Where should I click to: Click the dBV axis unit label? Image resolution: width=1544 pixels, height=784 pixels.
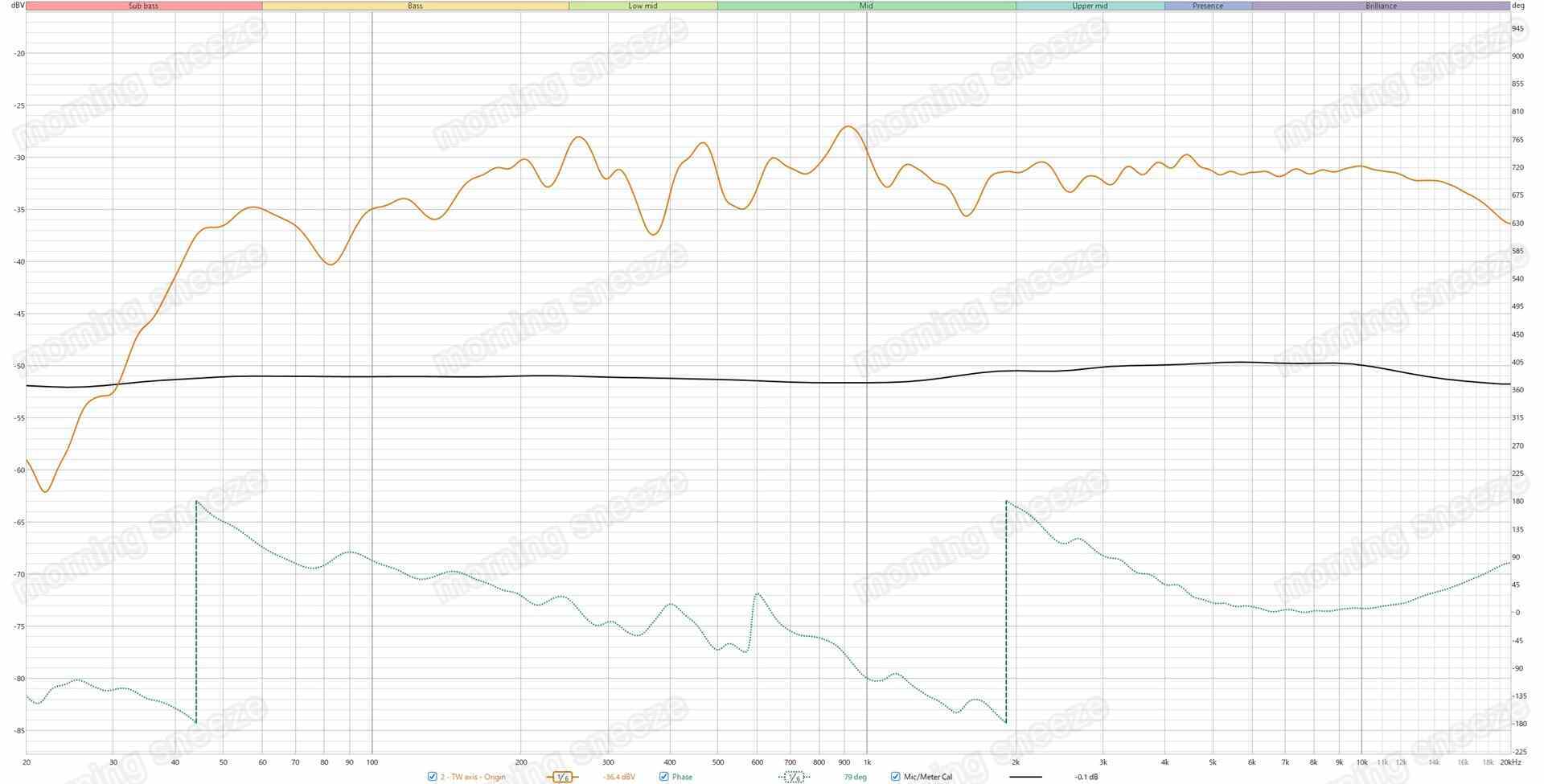click(16, 6)
